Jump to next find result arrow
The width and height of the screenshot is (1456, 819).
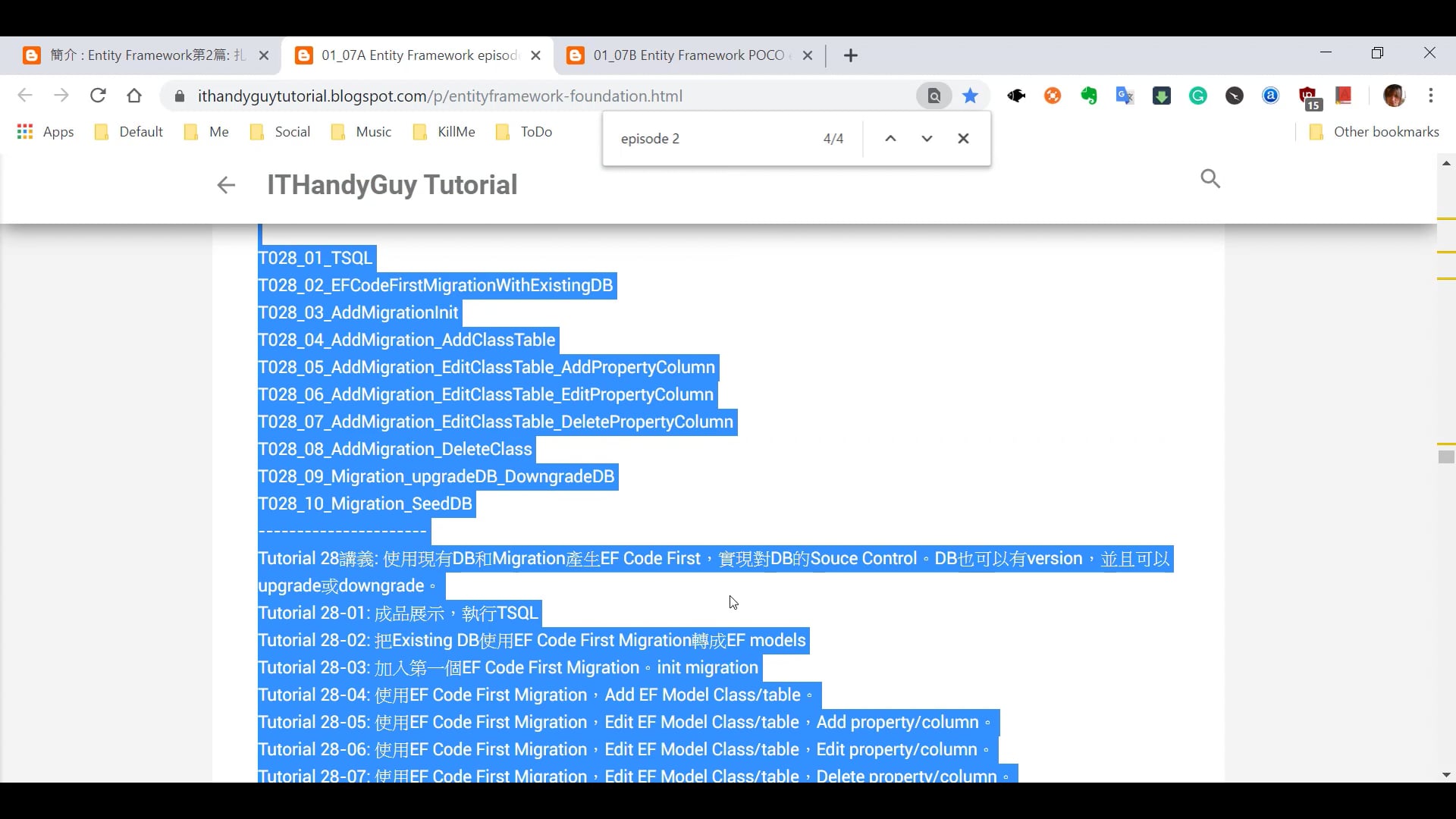click(927, 139)
